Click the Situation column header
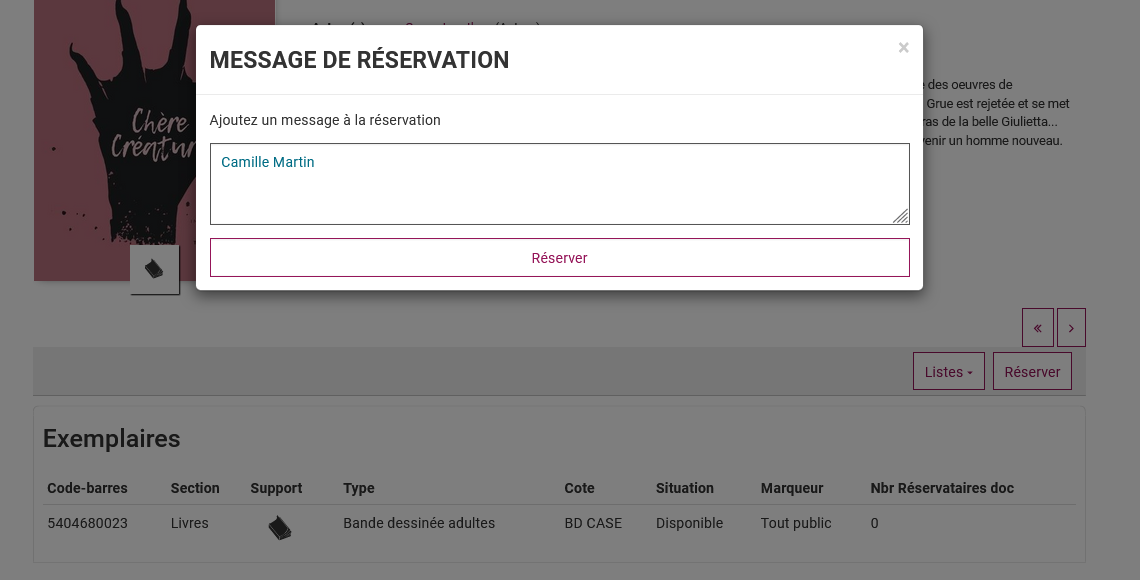The height and width of the screenshot is (580, 1140). click(x=685, y=488)
